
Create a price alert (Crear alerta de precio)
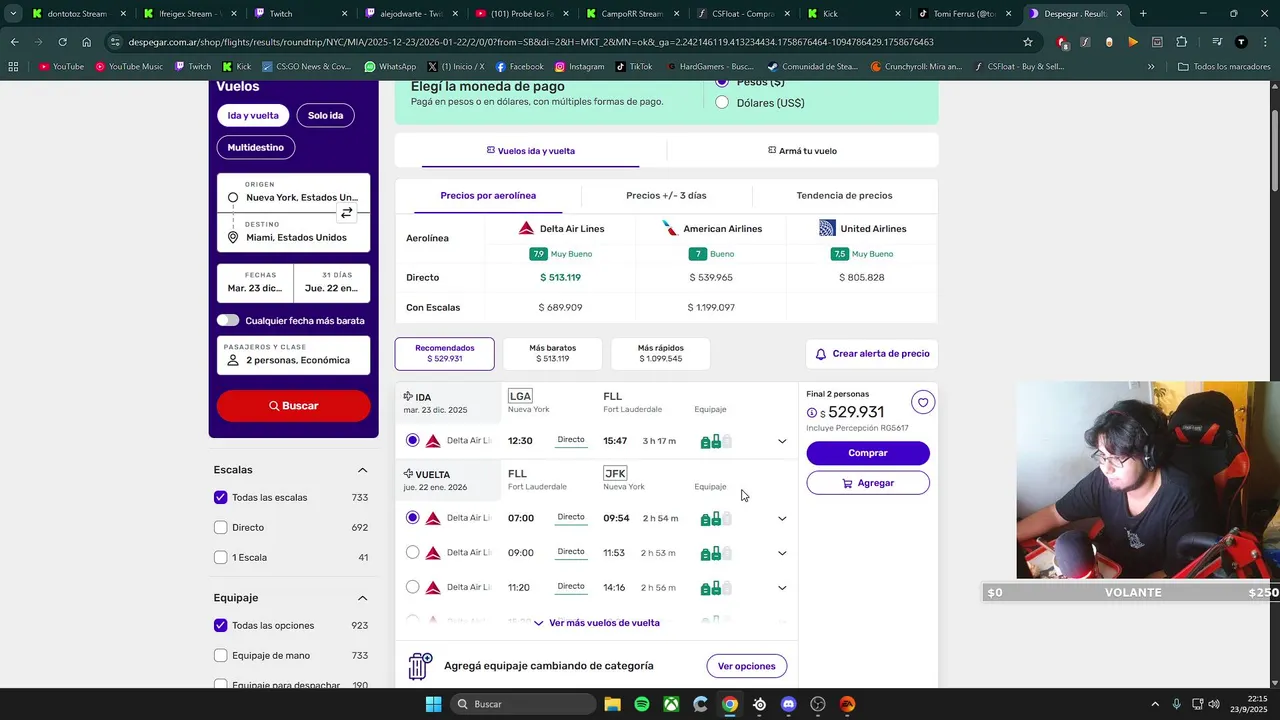coord(872,354)
